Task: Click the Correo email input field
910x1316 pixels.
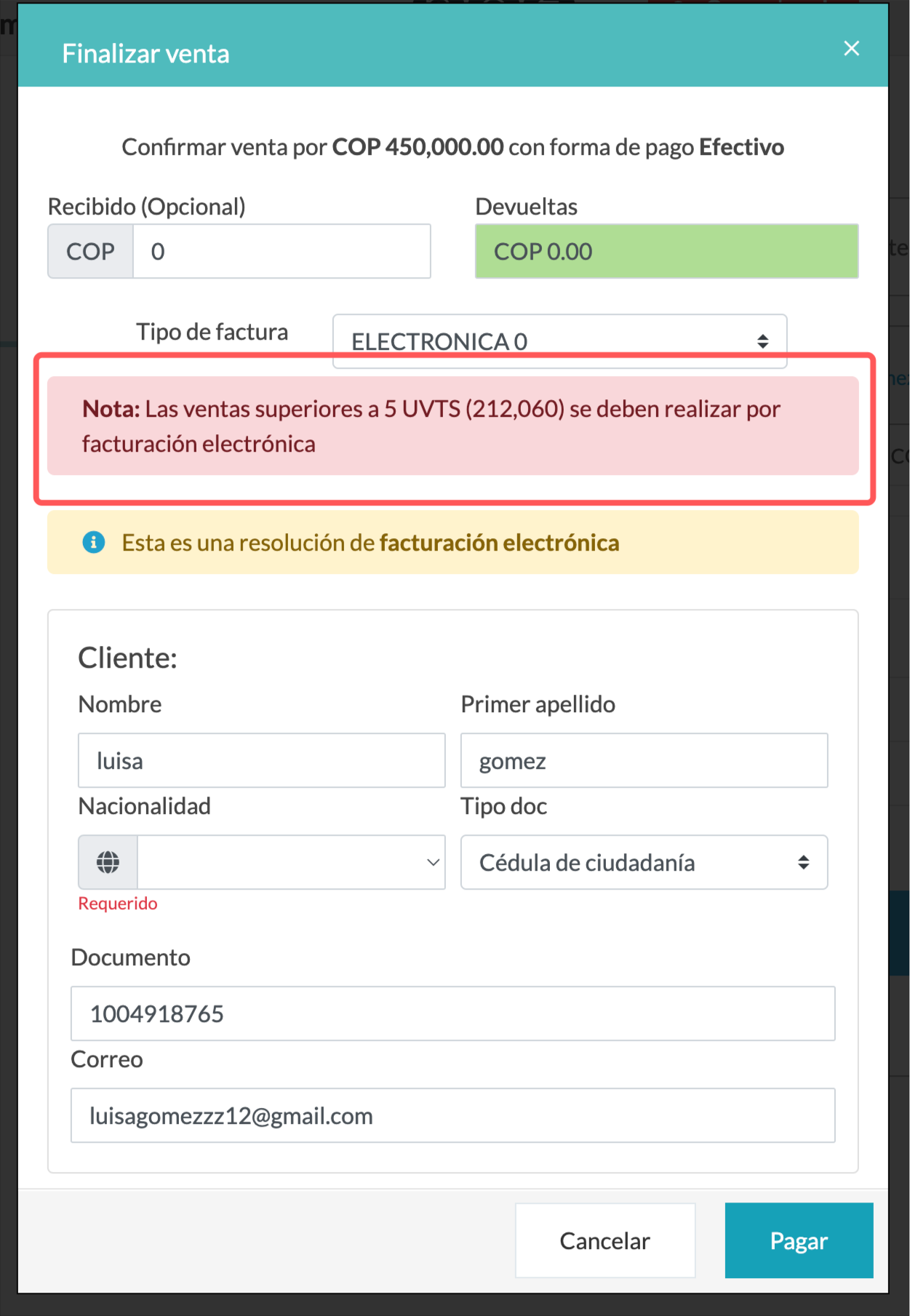Action: pos(452,1115)
